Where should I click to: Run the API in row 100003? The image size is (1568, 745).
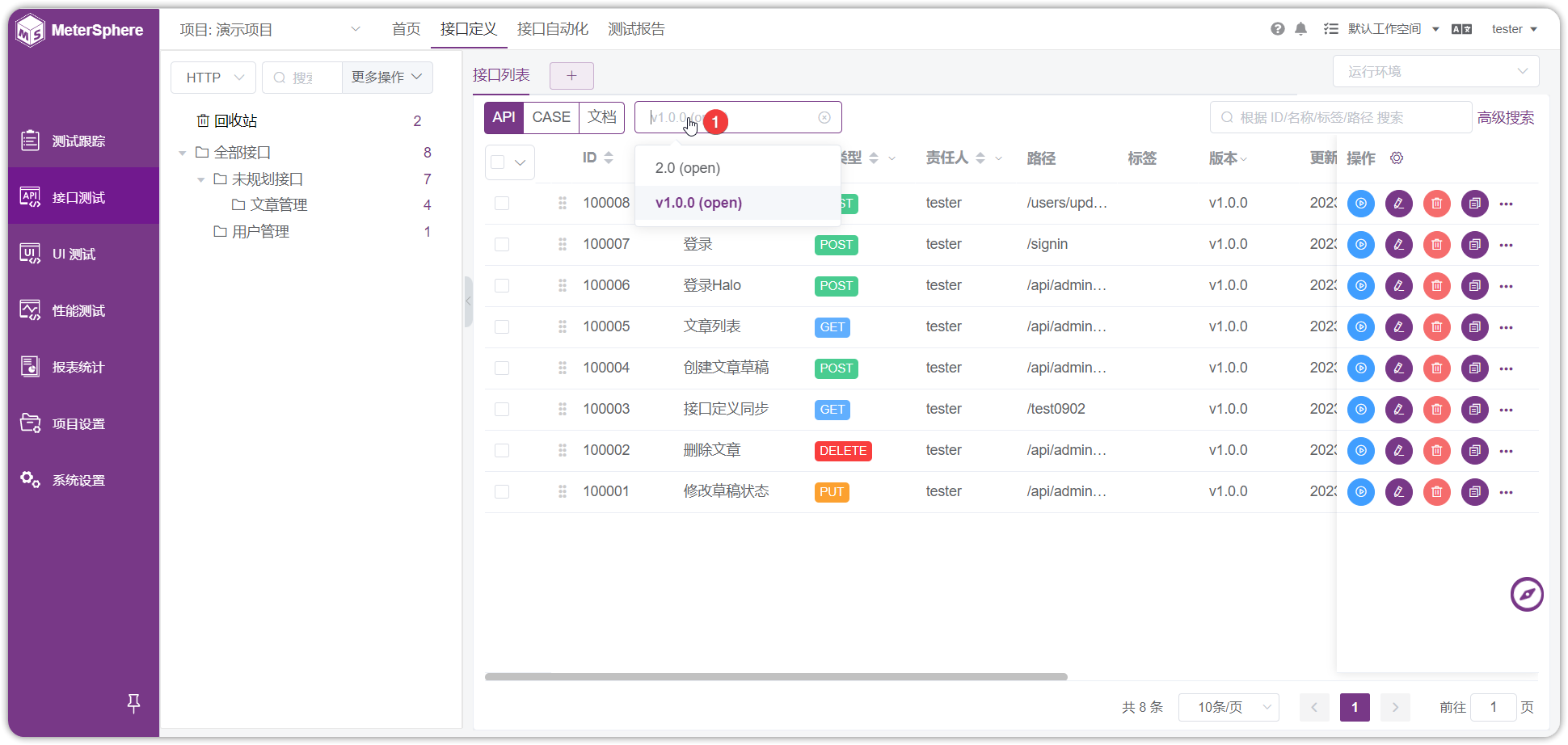point(1361,410)
